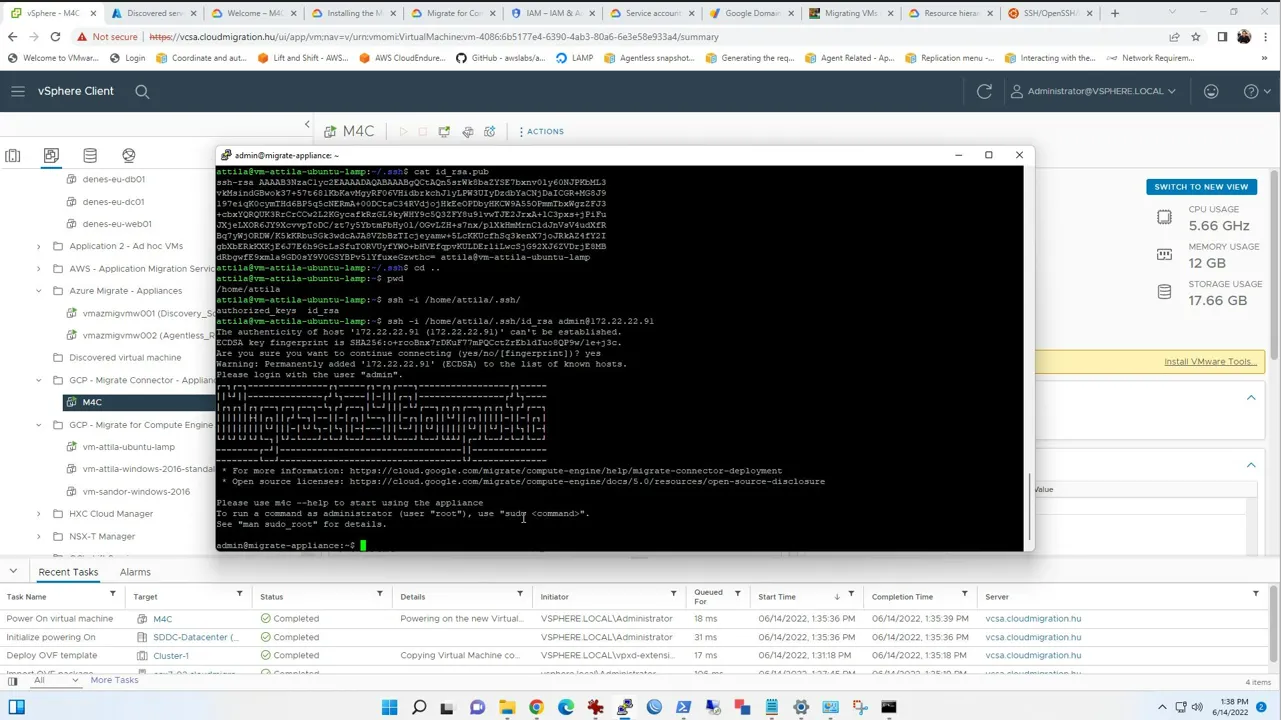Select Discovered virtual machine folder
The height and width of the screenshot is (720, 1281).
point(125,357)
